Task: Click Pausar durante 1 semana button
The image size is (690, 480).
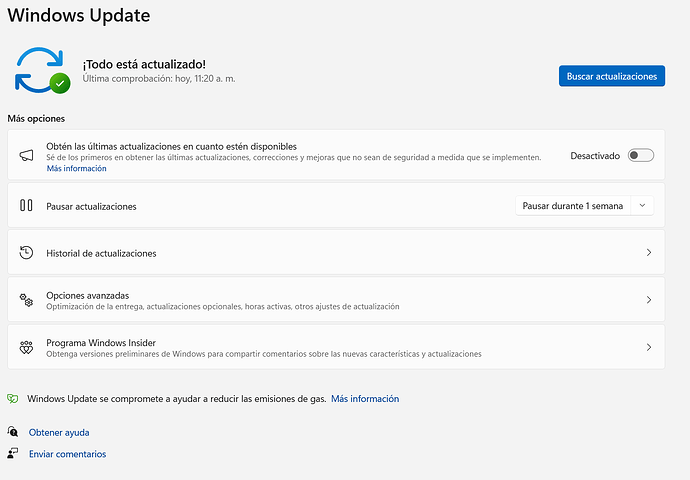Action: point(573,205)
